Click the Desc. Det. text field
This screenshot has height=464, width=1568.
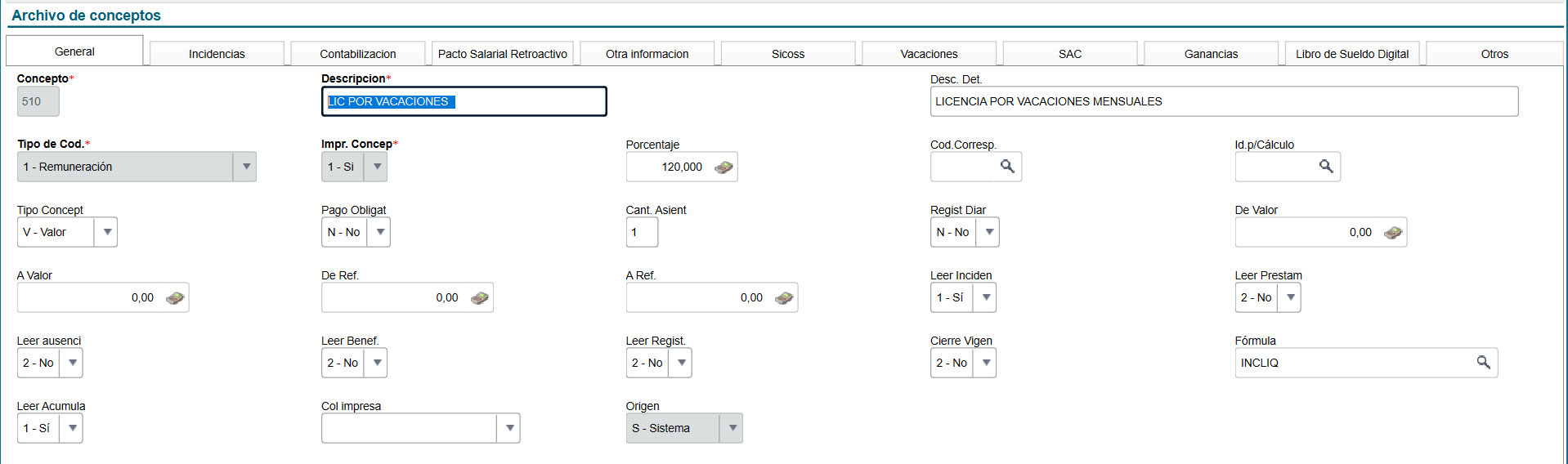(x=1223, y=101)
